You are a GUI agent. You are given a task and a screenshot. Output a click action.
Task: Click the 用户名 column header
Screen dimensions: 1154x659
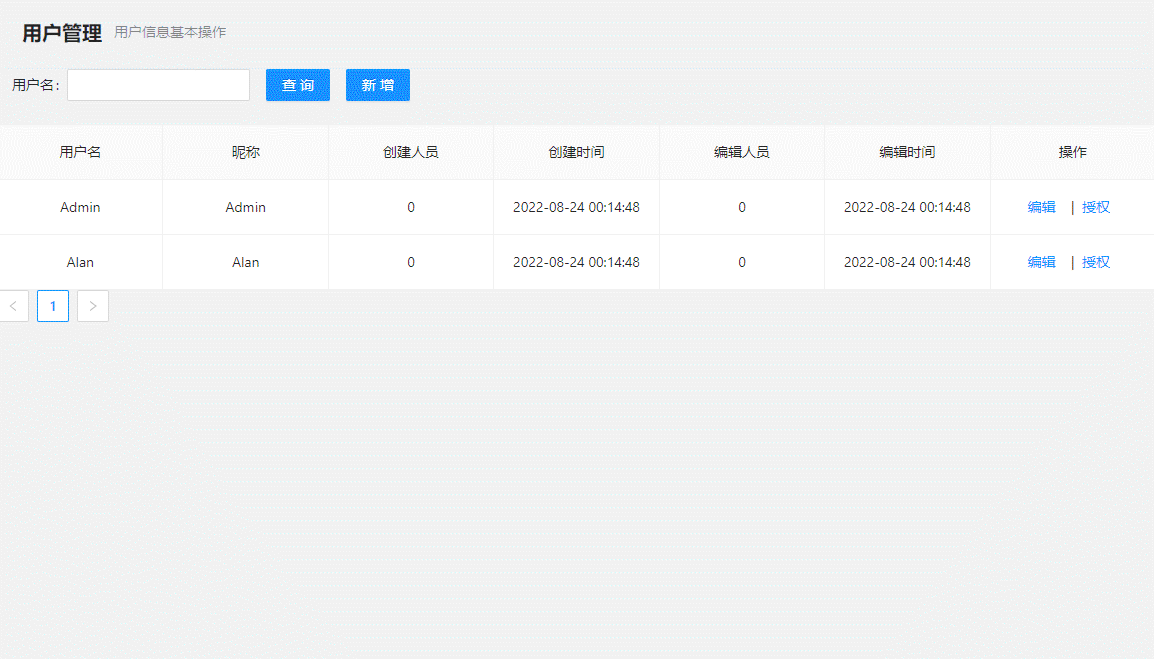80,152
